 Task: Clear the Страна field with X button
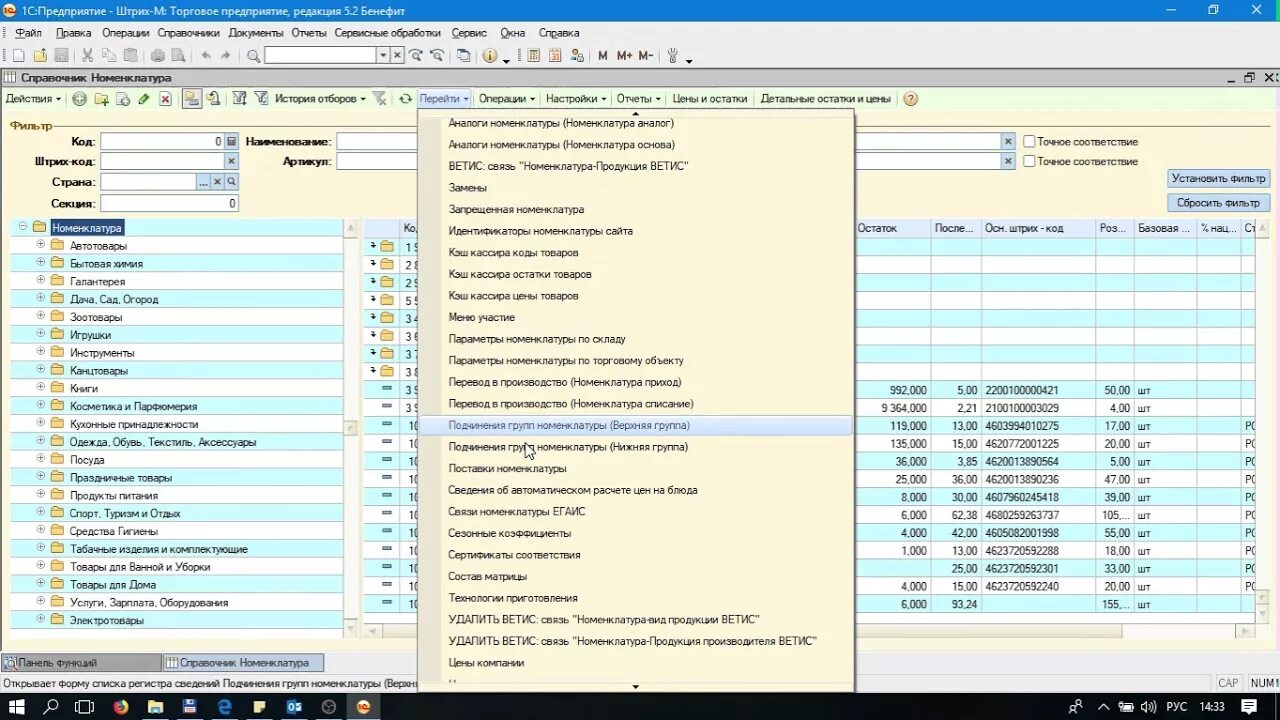(x=217, y=182)
